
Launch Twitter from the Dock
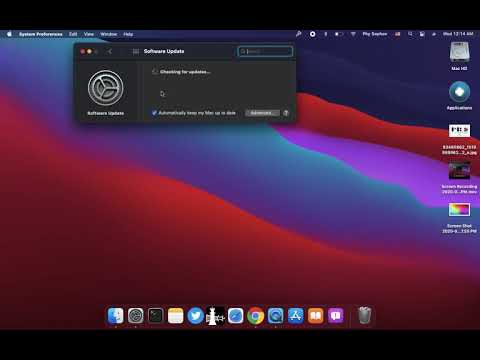[196, 315]
